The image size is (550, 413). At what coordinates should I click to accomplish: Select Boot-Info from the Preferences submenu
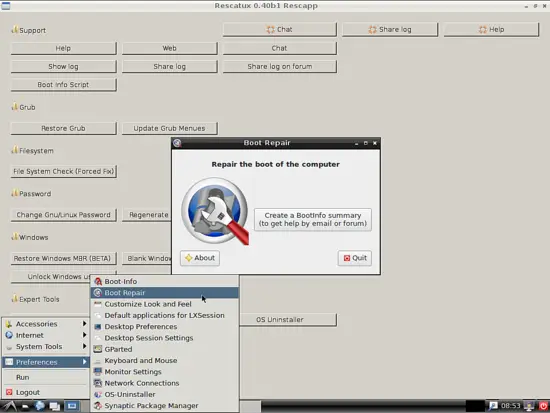coord(165,281)
